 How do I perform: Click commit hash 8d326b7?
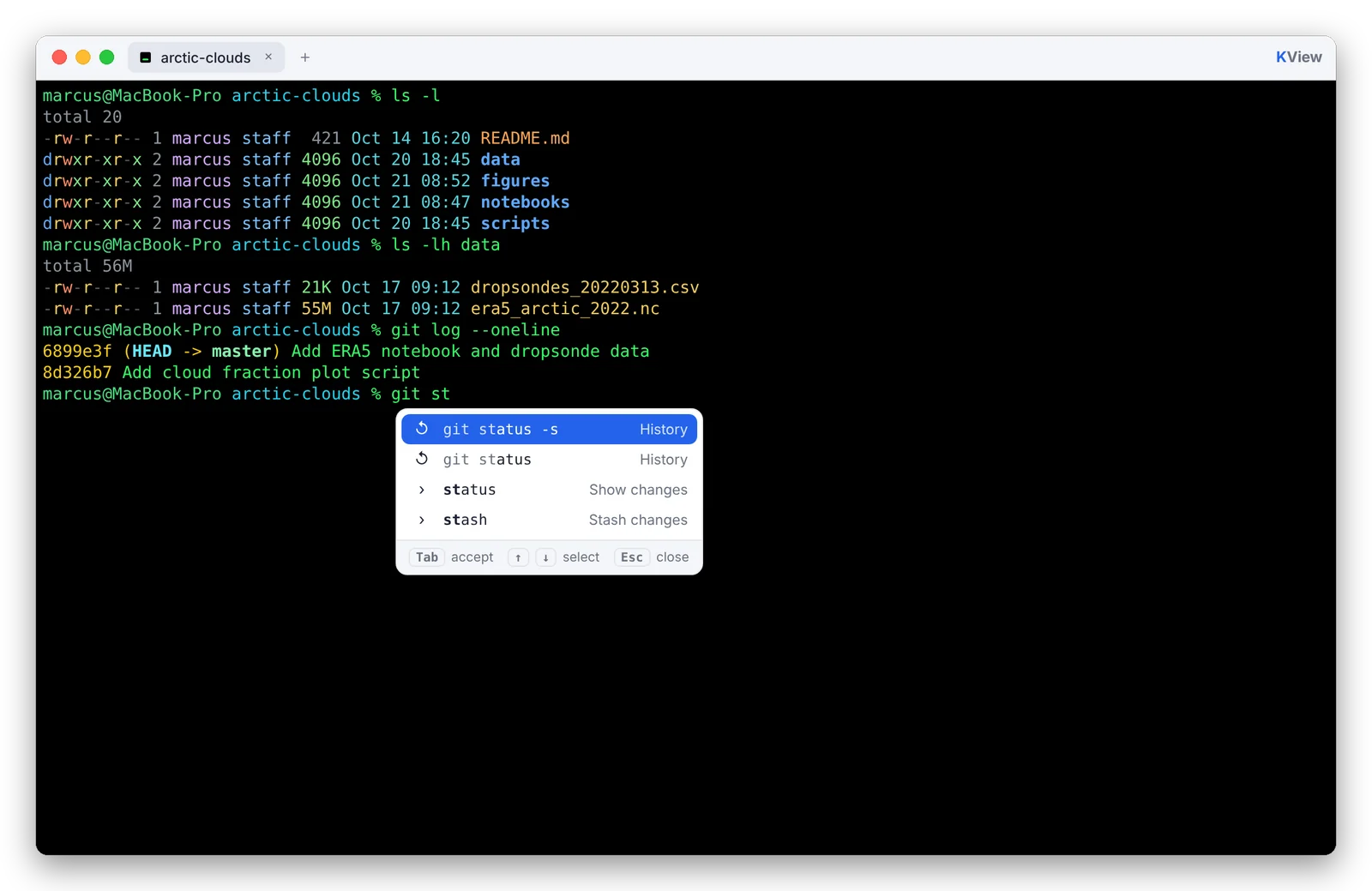pos(77,373)
